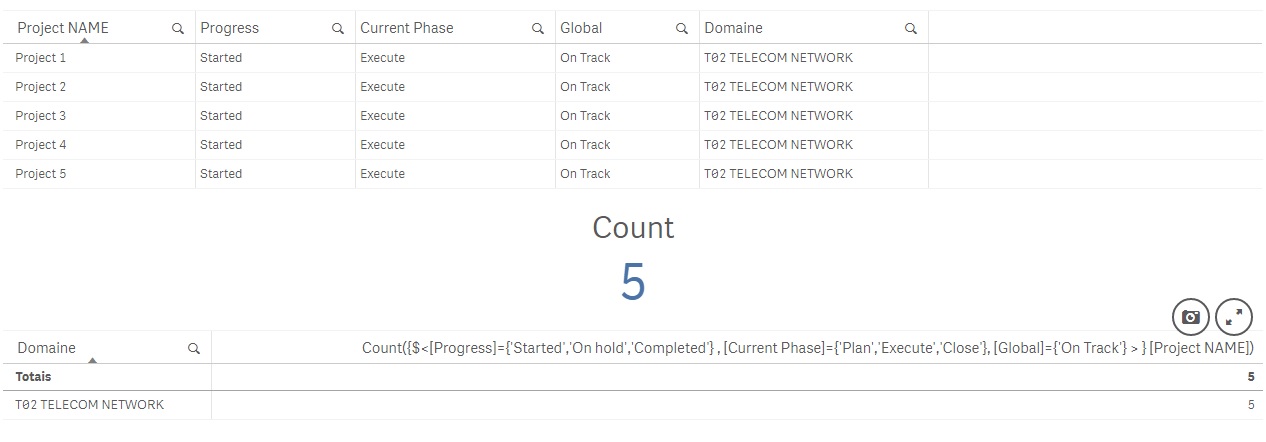Image resolution: width=1266 pixels, height=442 pixels.
Task: Toggle sort arrow under lower Domaine header
Action: pos(91,360)
